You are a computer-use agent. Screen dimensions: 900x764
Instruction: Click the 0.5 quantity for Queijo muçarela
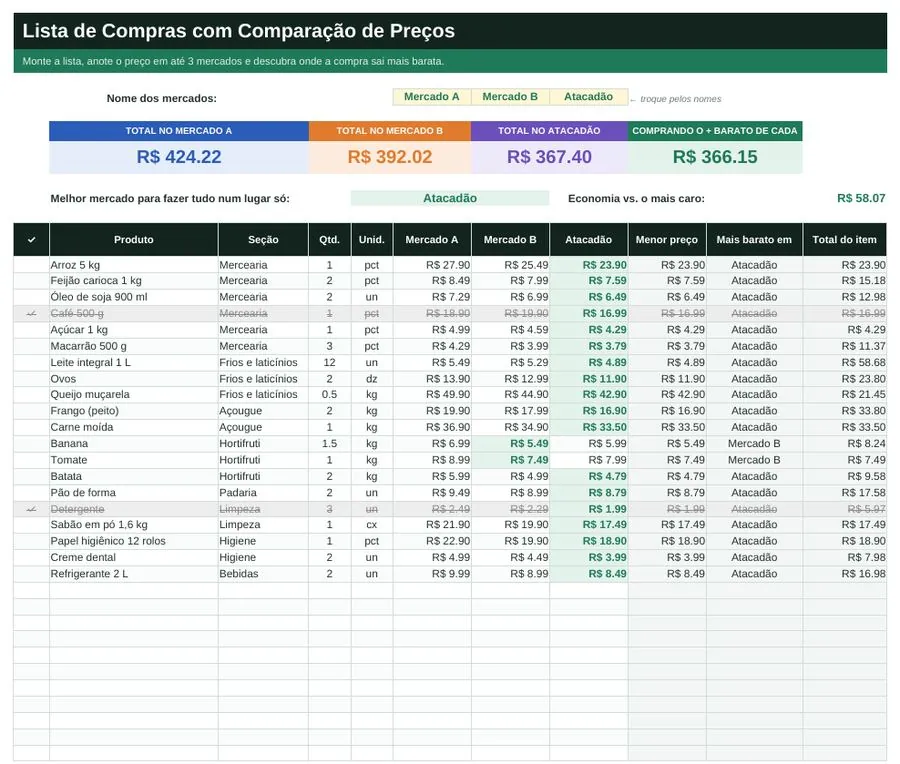[x=329, y=394]
